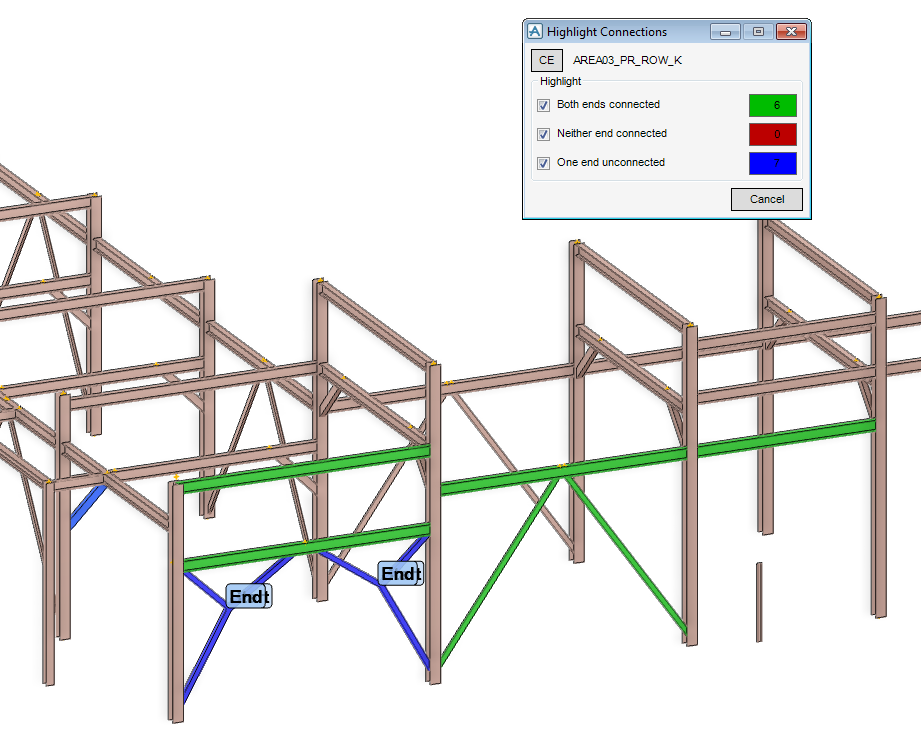Click the Highlight Connections app icon
Image resolution: width=921 pixels, height=737 pixels.
[535, 31]
